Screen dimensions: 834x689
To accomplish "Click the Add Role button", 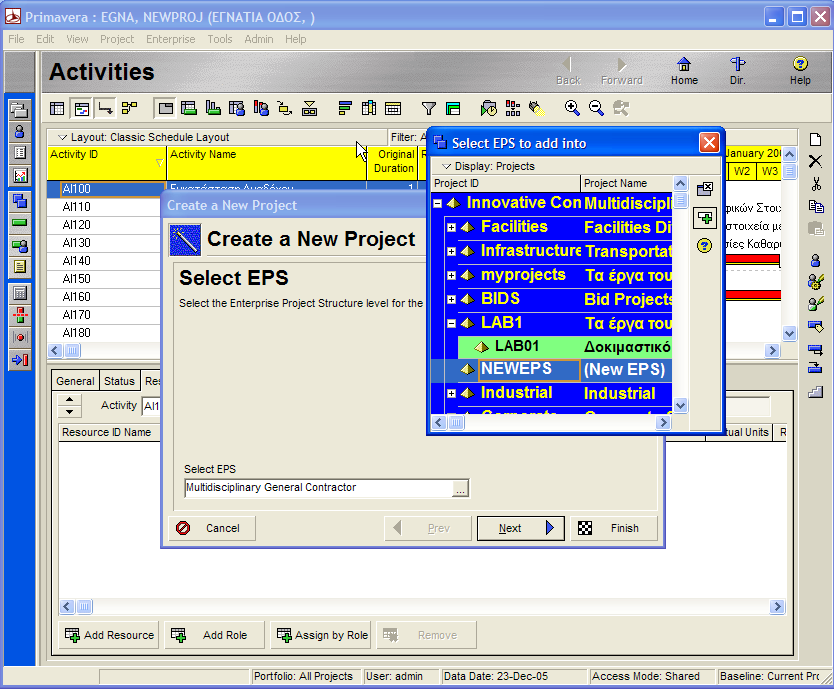I will pos(214,635).
